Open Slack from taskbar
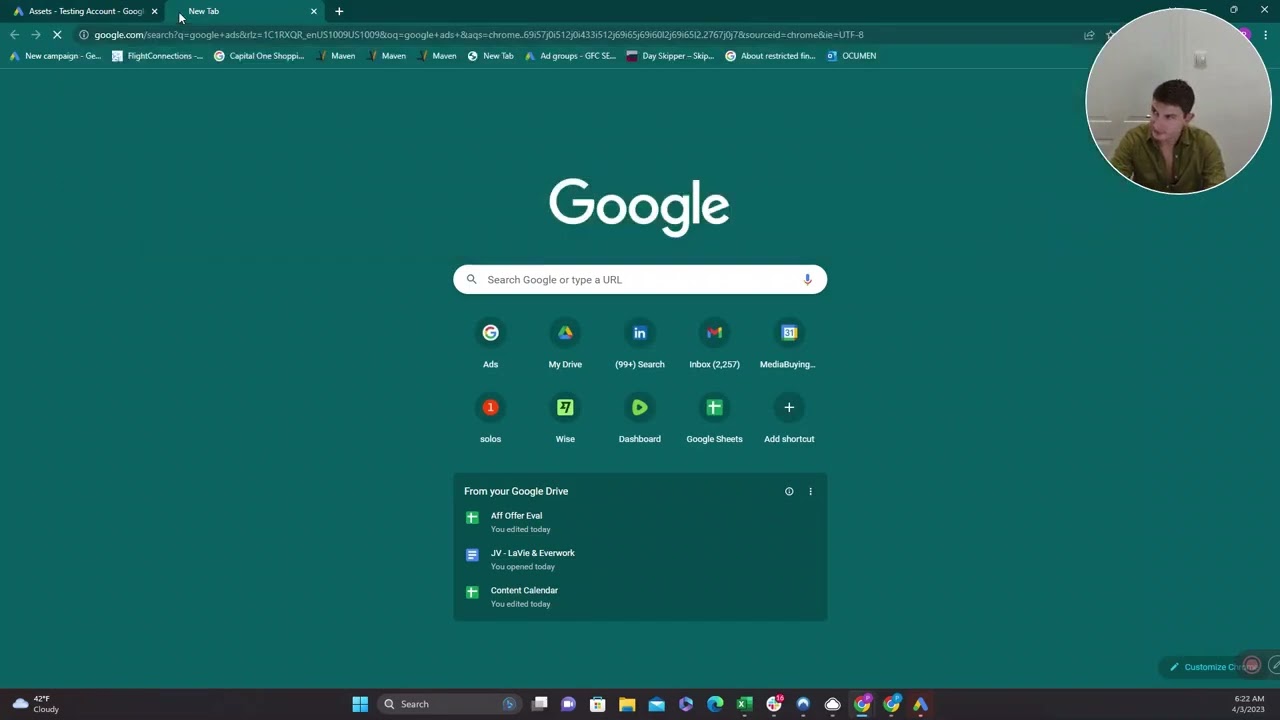This screenshot has width=1280, height=720. (x=774, y=704)
